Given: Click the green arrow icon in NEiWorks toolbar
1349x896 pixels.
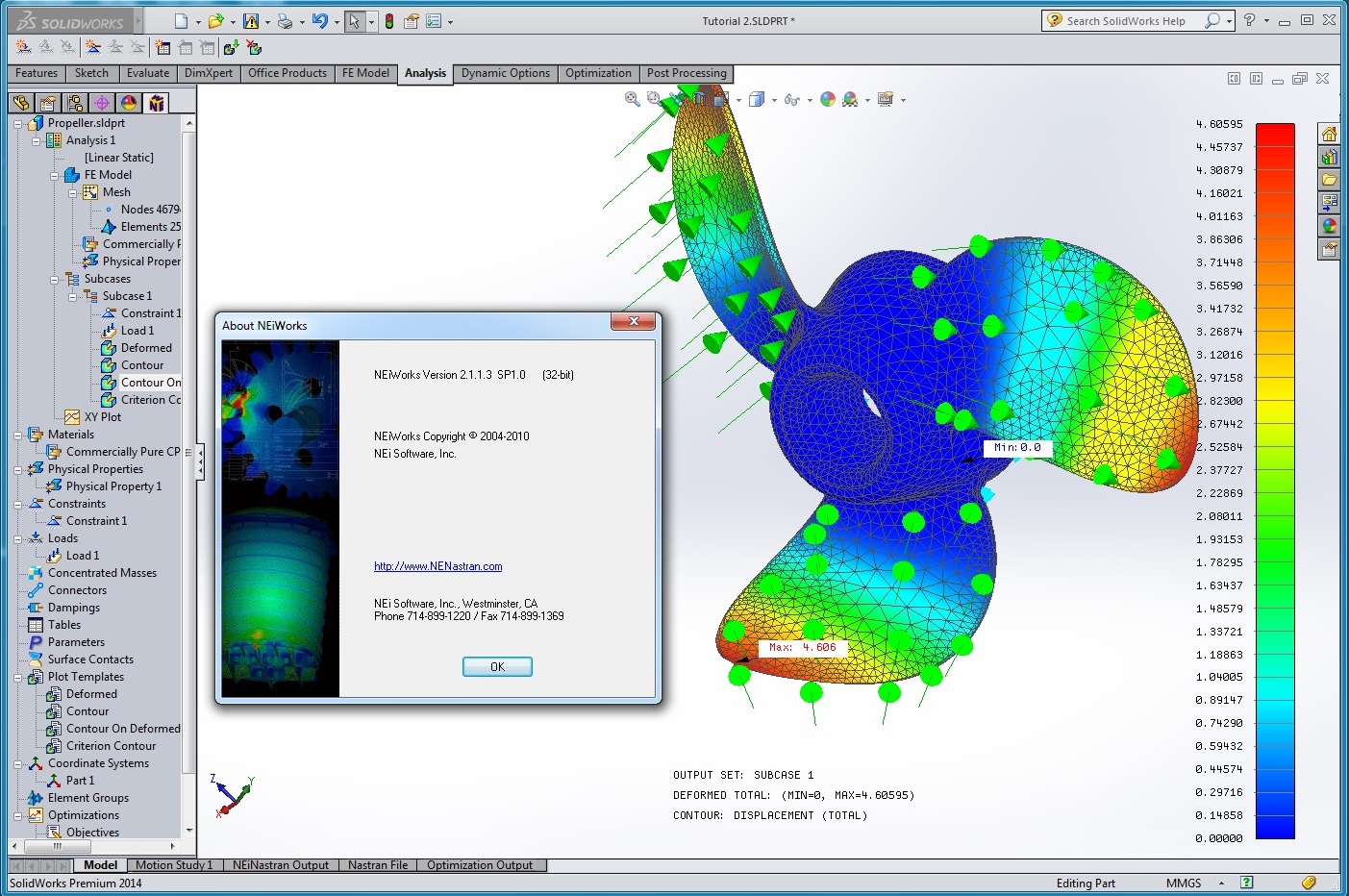Looking at the screenshot, I should point(231,47).
